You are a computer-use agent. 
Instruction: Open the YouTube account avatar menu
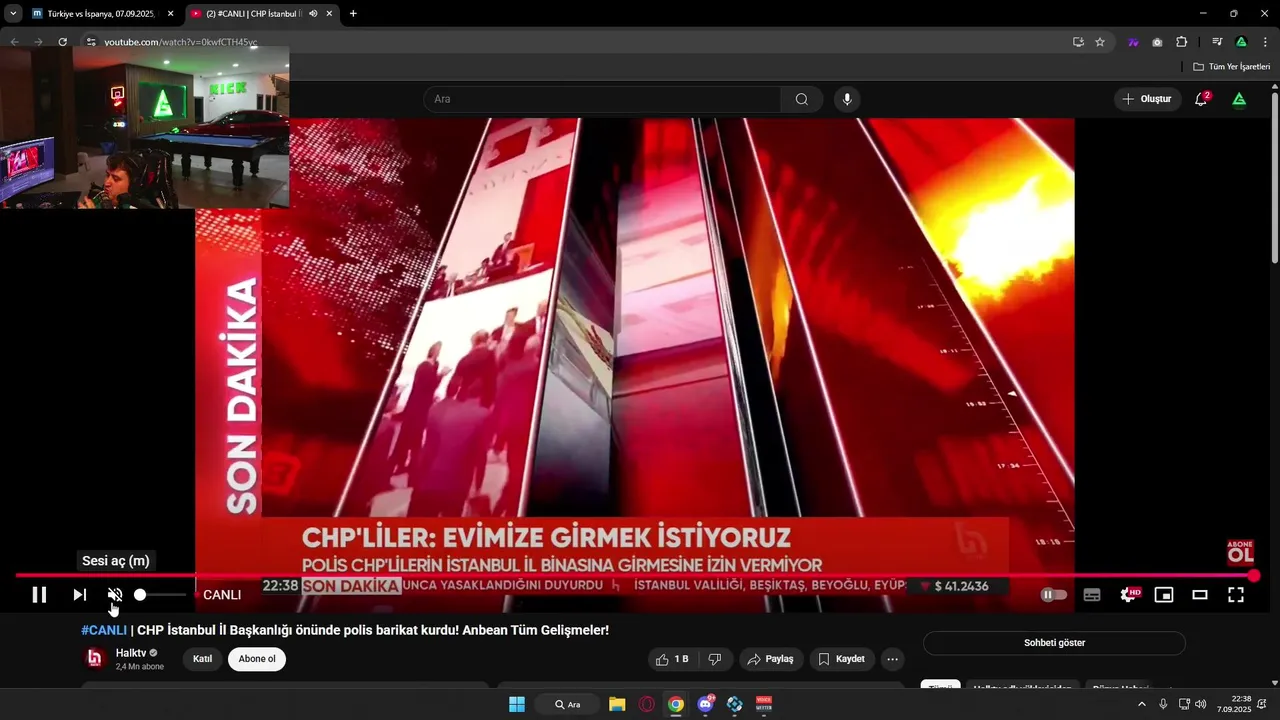click(x=1239, y=99)
